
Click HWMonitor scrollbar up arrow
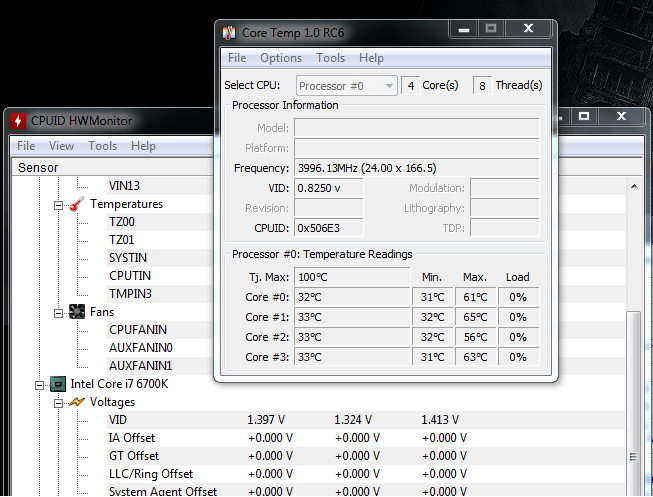pos(634,186)
